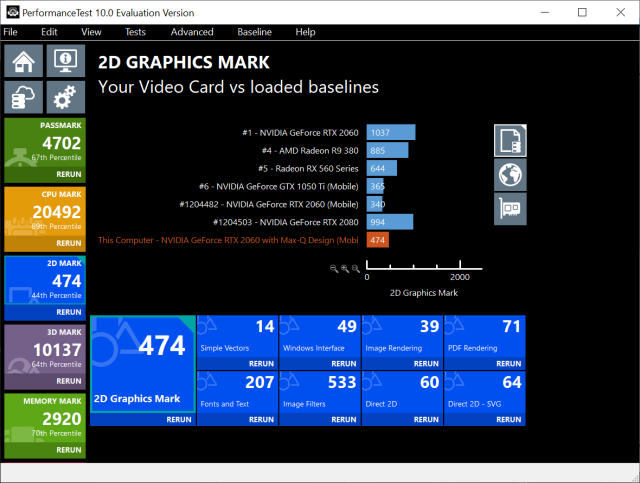The width and height of the screenshot is (640, 483).
Task: Select the Windows Interface 49 tile
Action: coord(320,336)
